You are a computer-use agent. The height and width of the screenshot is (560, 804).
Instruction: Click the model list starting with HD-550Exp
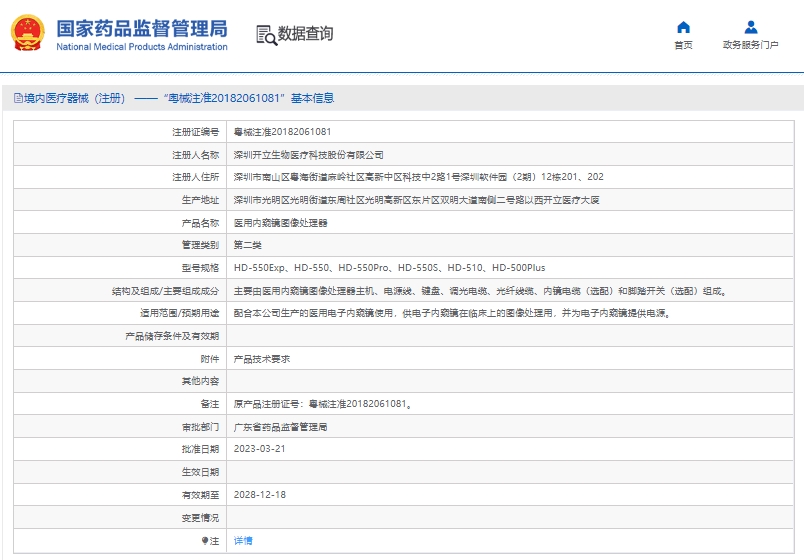pyautogui.click(x=389, y=268)
